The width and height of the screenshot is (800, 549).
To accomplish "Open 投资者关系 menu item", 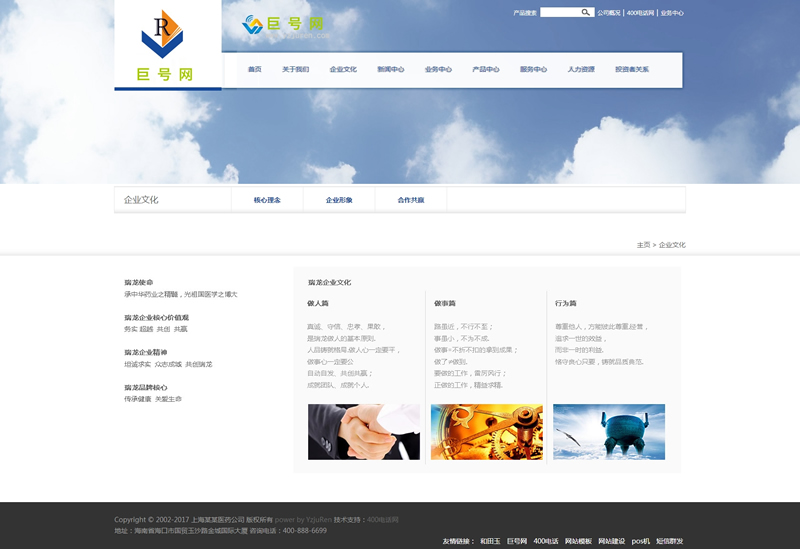I will (632, 69).
